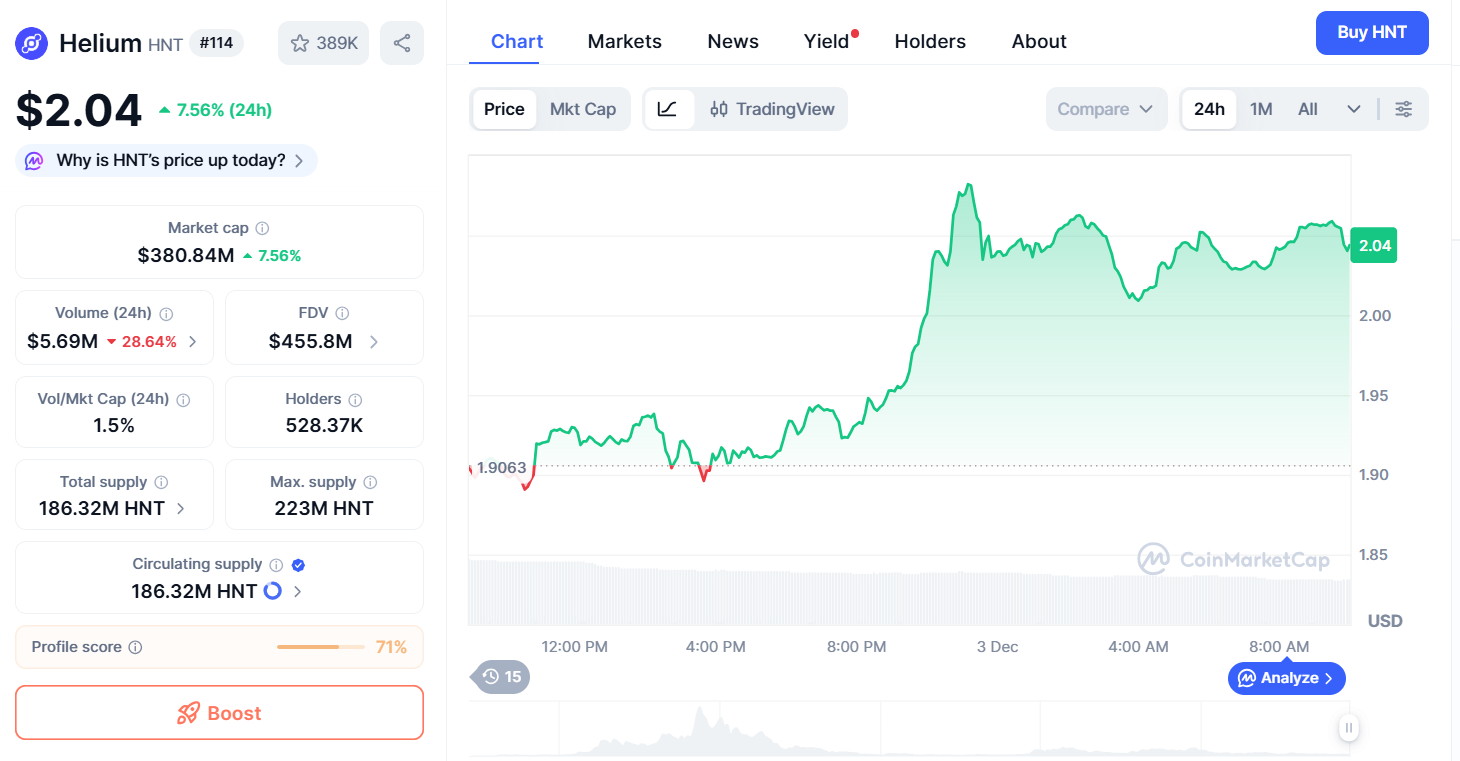Screen dimensions: 1460x761
Task: Click the history clock icon showing 15
Action: (499, 677)
